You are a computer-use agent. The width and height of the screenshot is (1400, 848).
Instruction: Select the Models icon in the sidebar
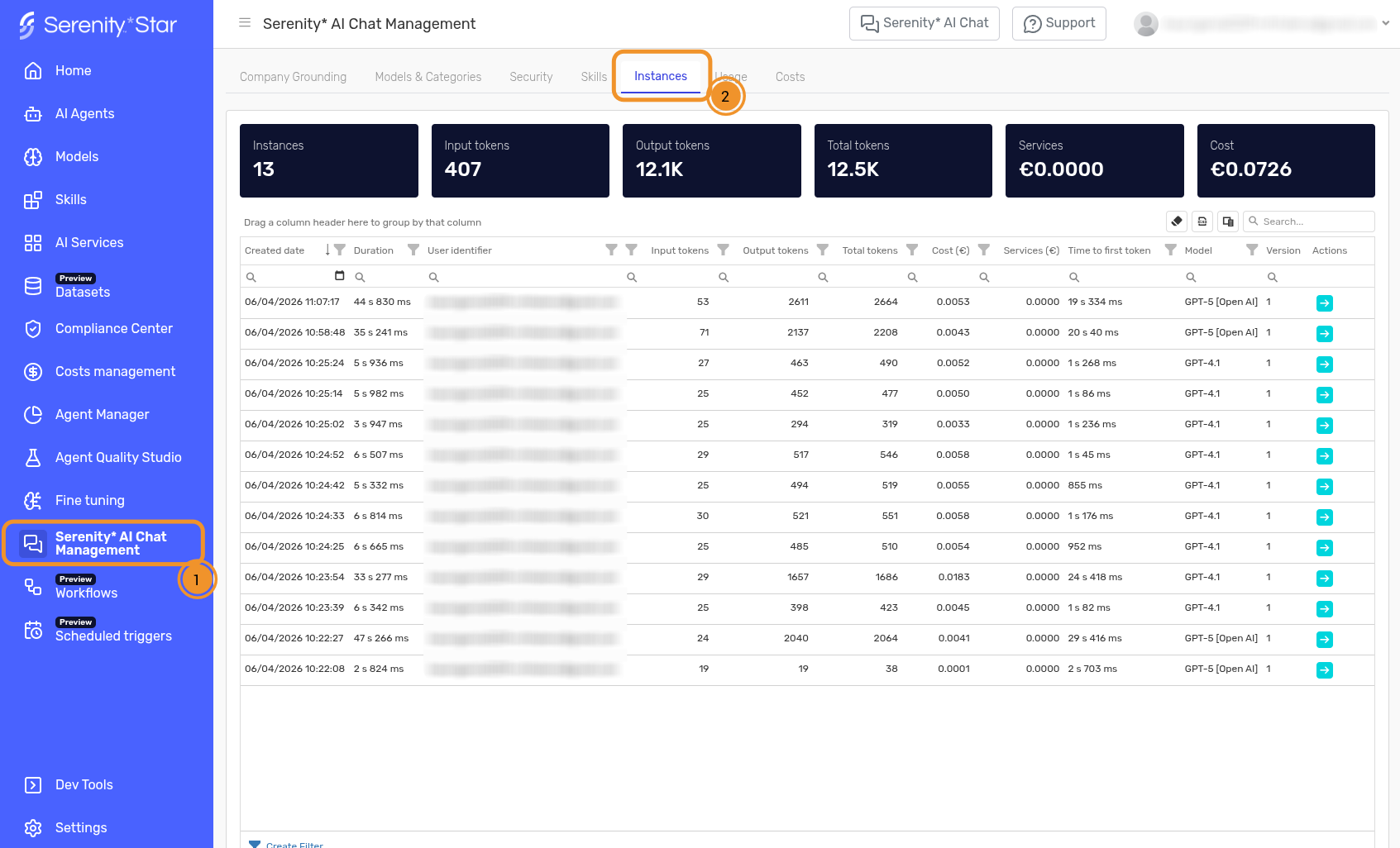(33, 156)
